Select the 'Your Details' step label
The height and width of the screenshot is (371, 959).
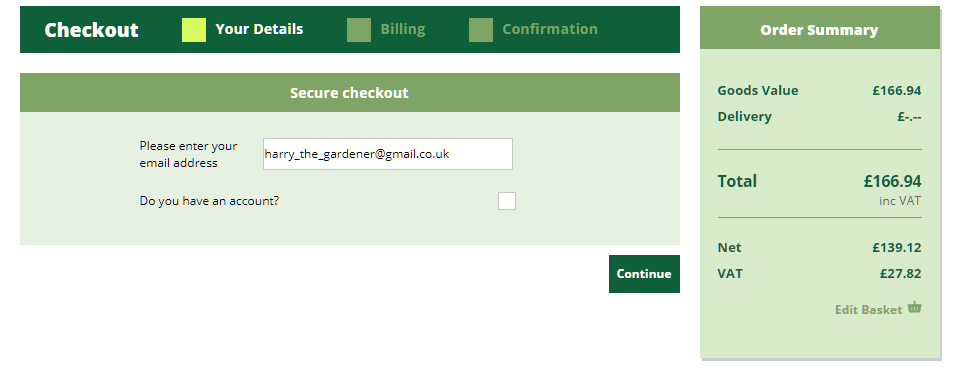coord(259,29)
